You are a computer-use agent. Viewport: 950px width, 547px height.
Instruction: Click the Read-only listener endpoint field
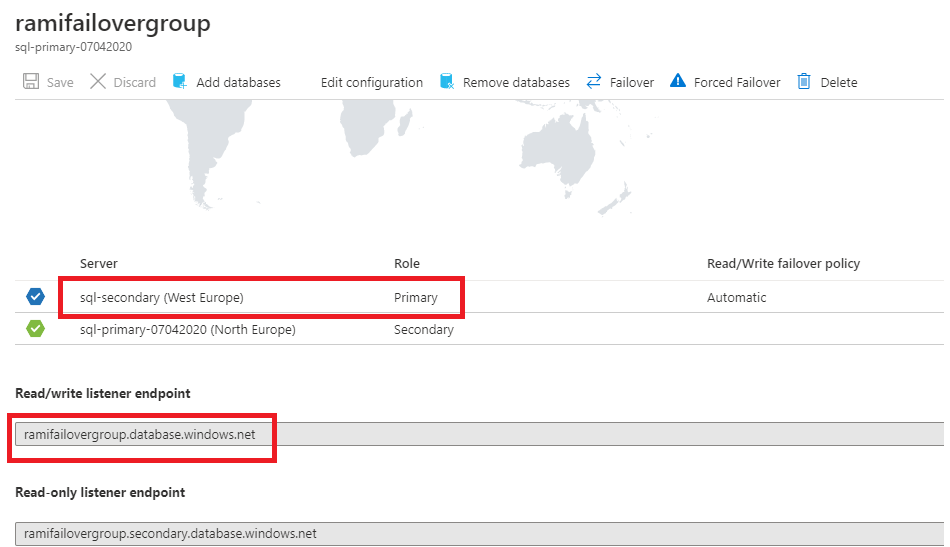(x=478, y=534)
